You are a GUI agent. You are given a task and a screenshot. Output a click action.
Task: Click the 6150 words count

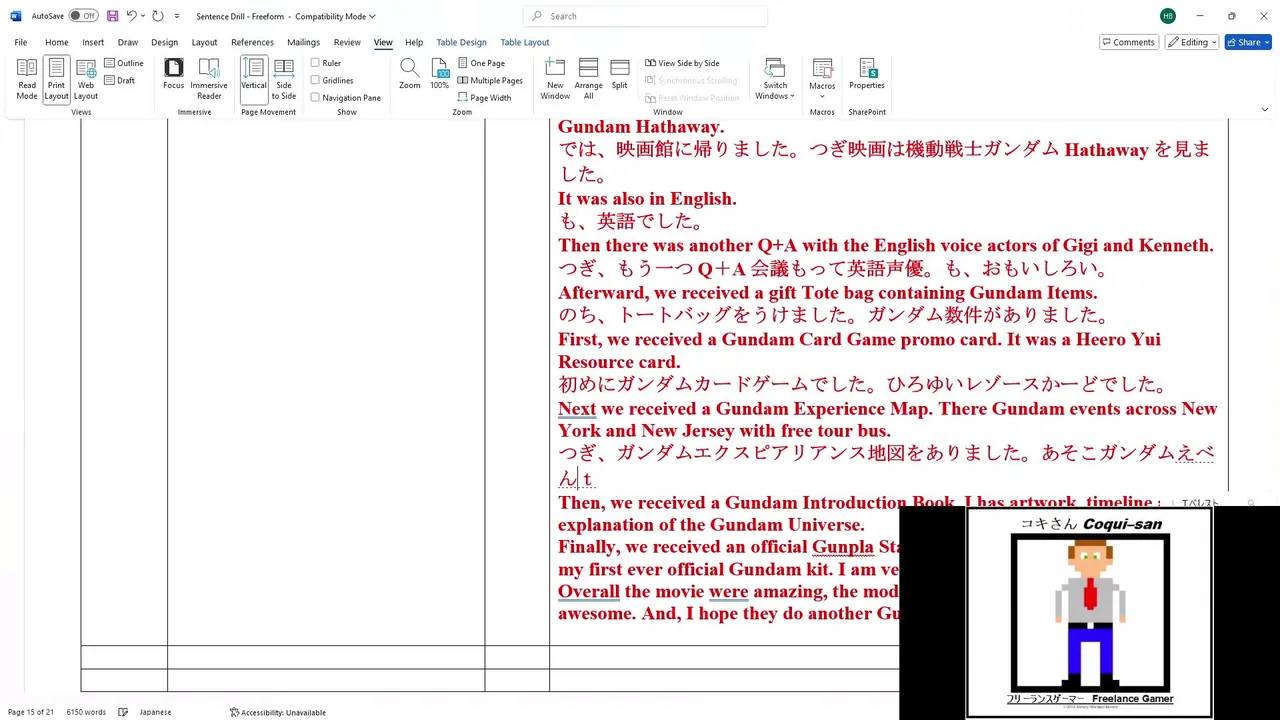pyautogui.click(x=86, y=712)
